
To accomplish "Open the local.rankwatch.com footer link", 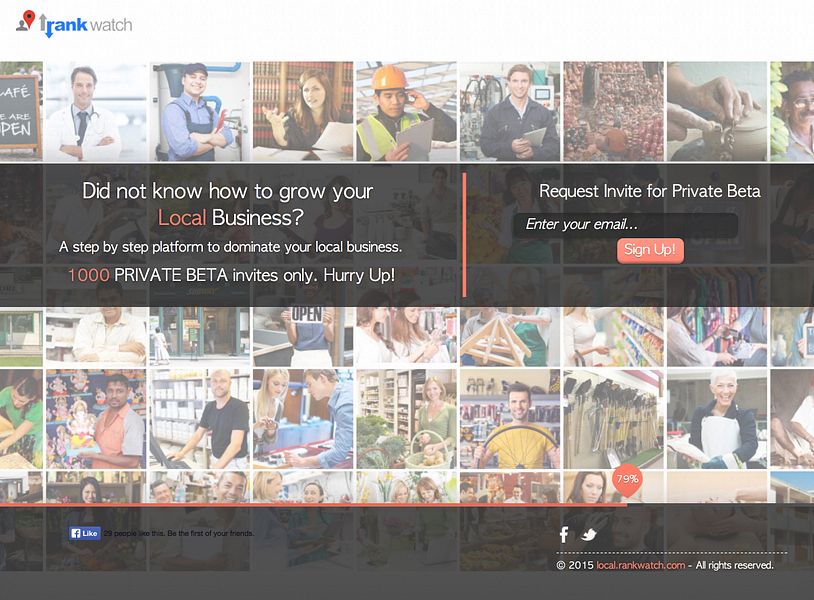I will [640, 565].
